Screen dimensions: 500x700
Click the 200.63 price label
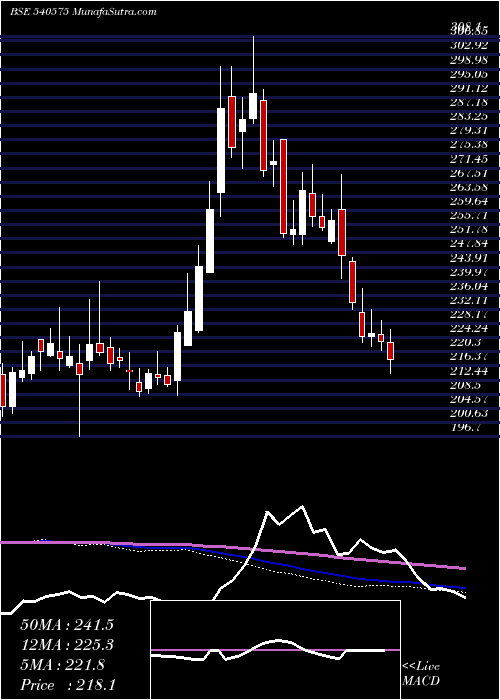tap(470, 413)
